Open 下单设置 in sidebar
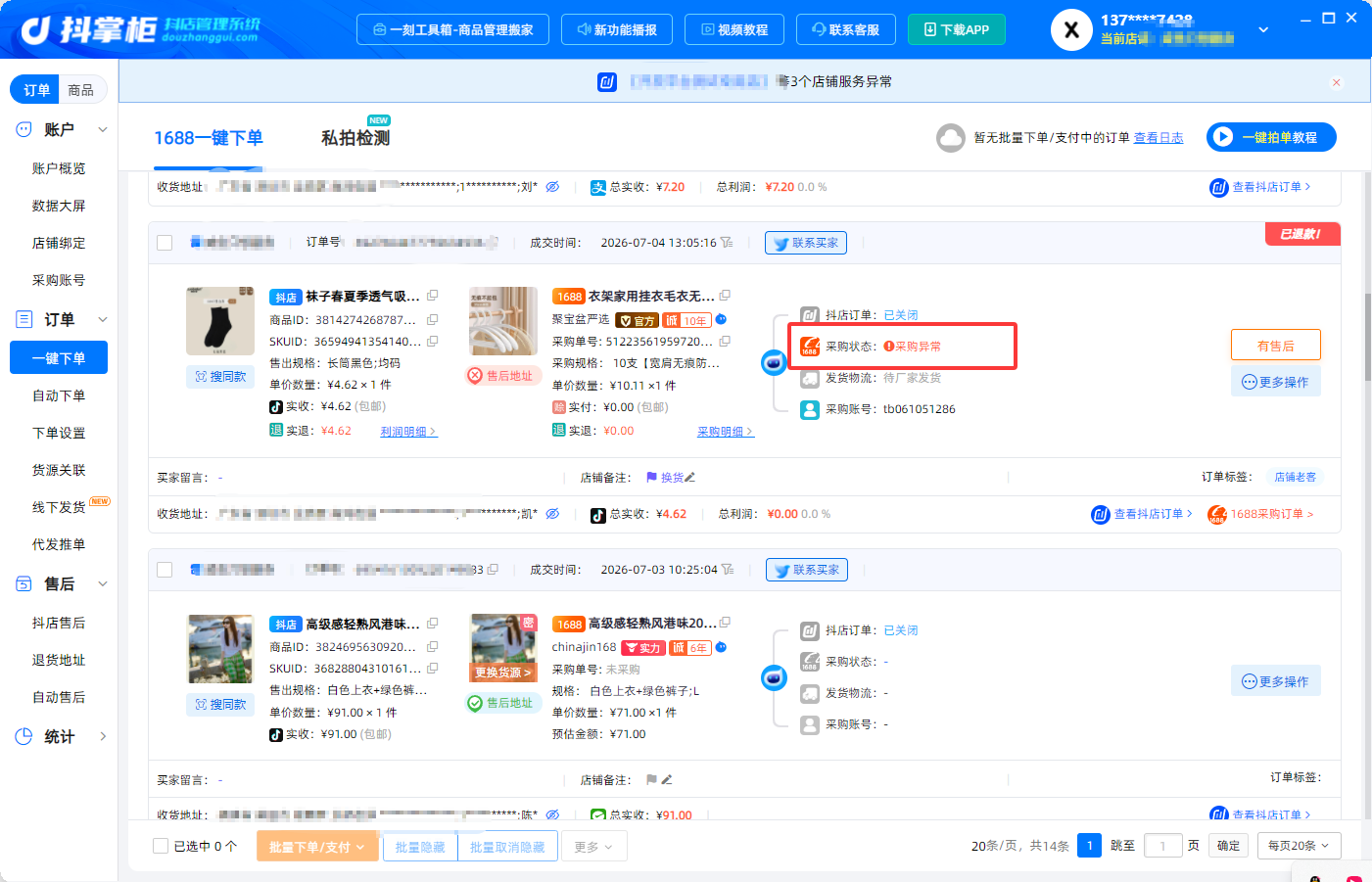This screenshot has width=1372, height=882. coord(59,433)
